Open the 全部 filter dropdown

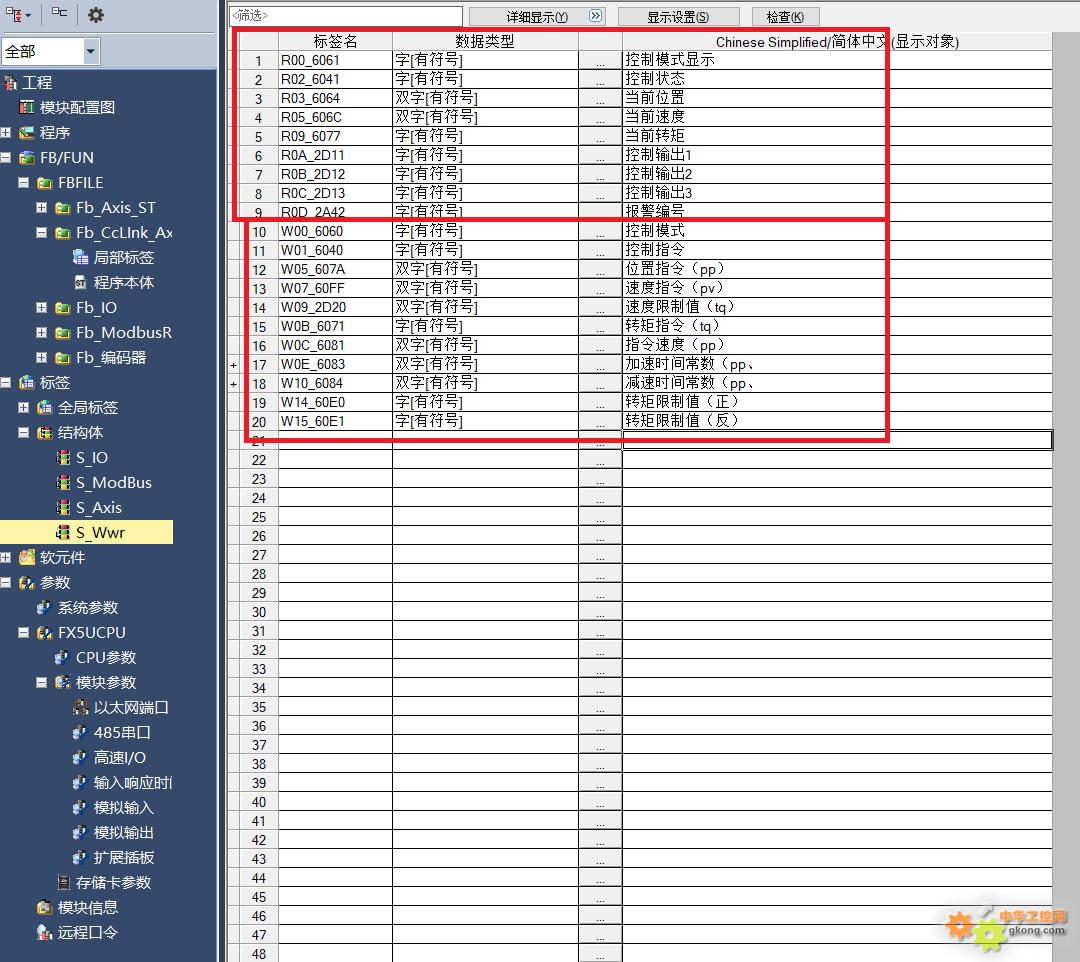point(91,51)
